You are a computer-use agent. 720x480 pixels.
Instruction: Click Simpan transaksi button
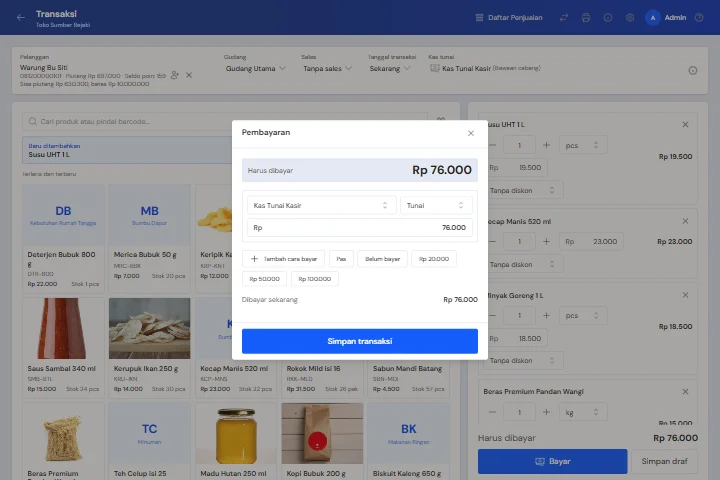360,341
